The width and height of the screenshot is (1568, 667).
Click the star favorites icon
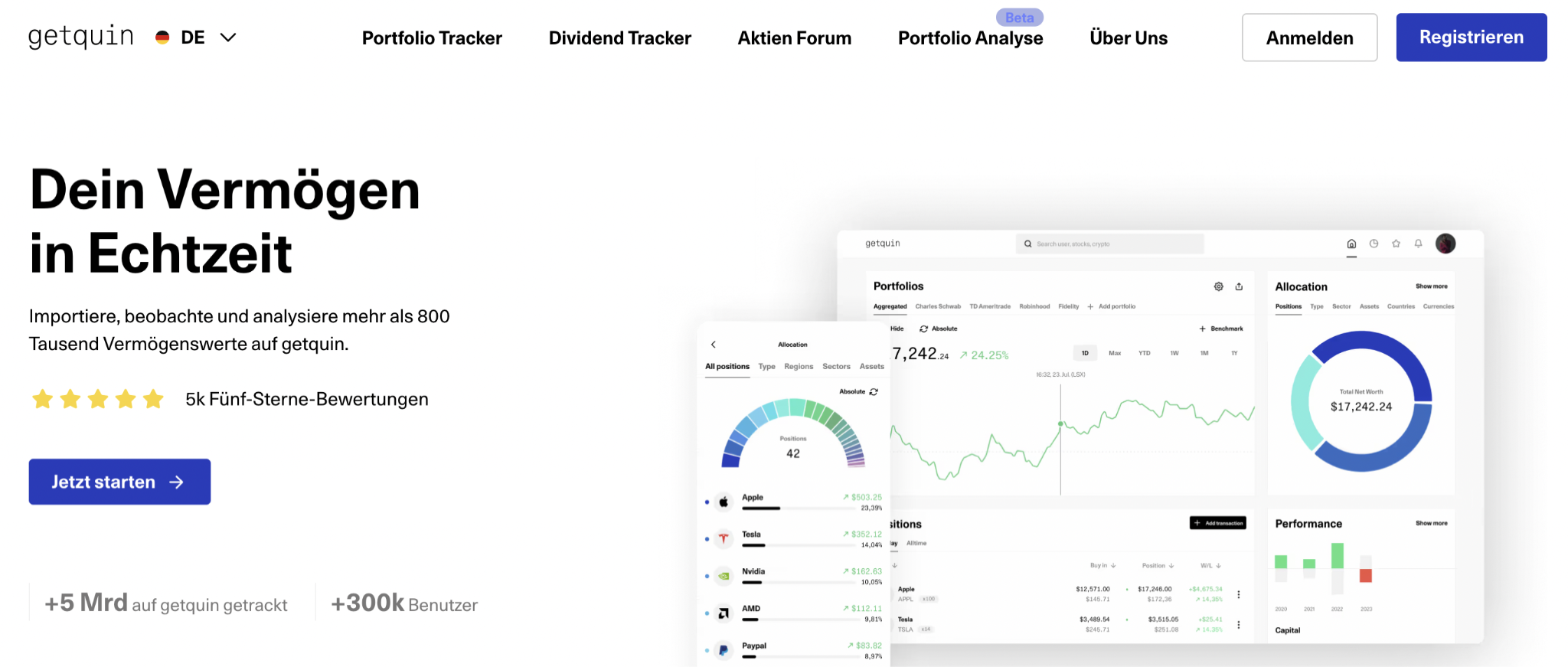[x=1396, y=244]
